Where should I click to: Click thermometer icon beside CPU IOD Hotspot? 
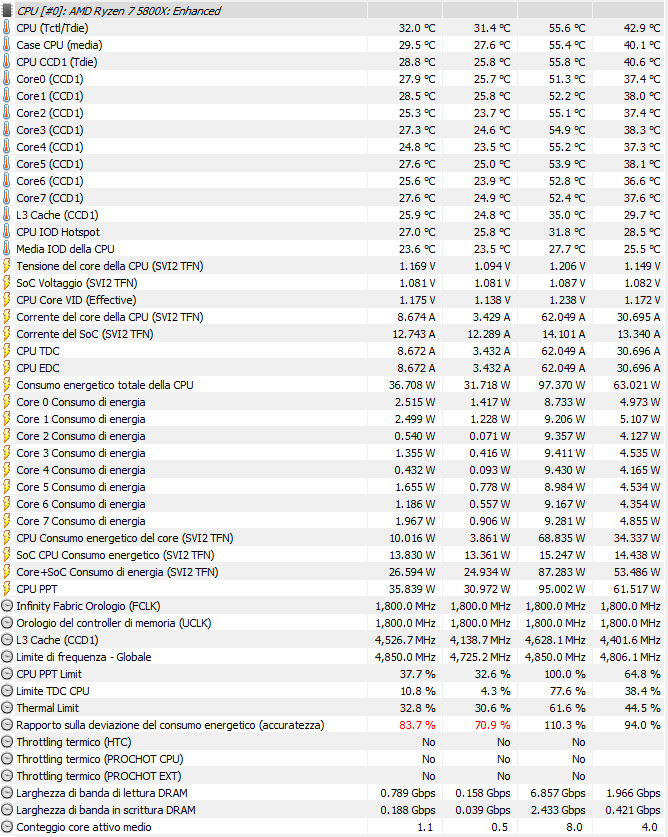pyautogui.click(x=6, y=232)
